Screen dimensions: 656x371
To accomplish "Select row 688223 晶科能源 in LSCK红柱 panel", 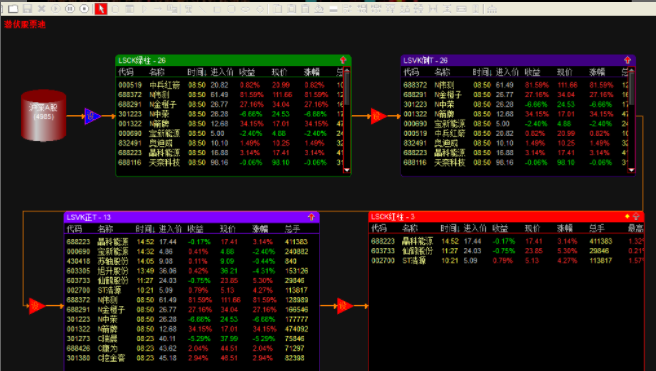I will 506,241.
